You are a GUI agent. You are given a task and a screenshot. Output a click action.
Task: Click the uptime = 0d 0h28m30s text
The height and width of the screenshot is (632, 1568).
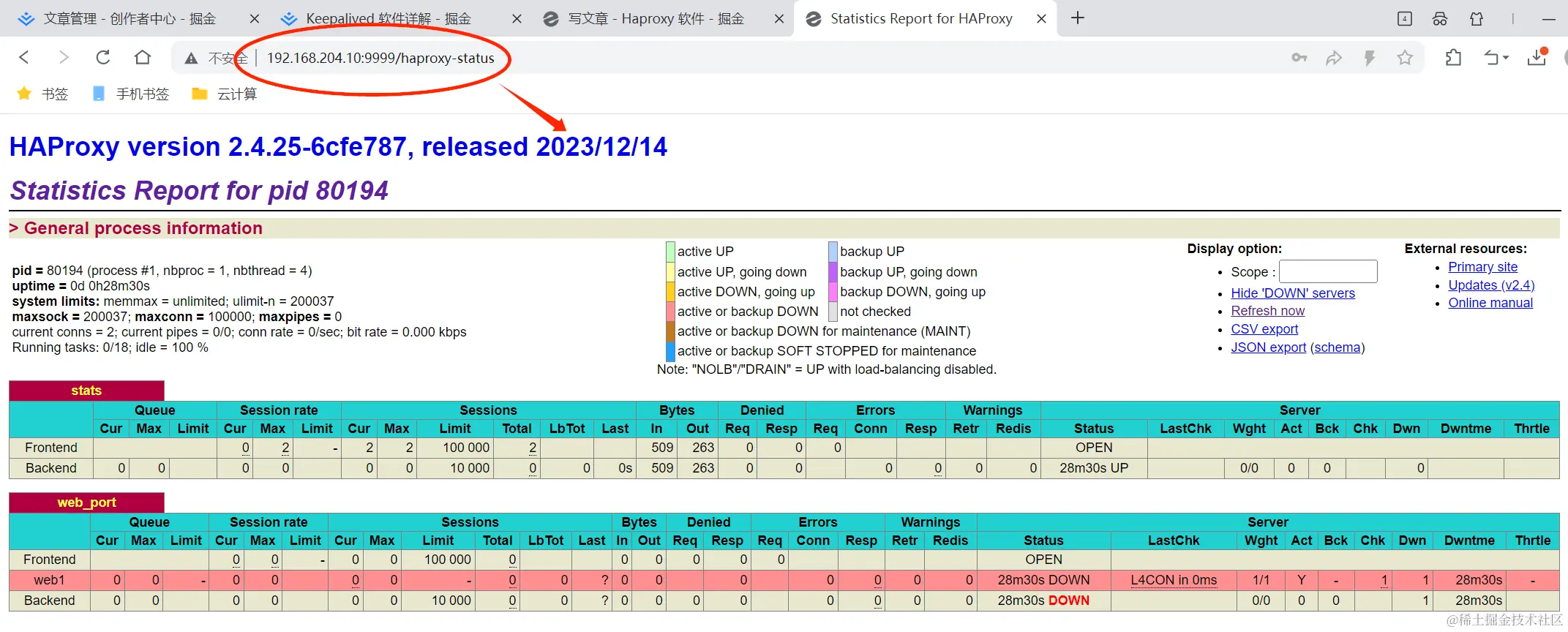(81, 286)
